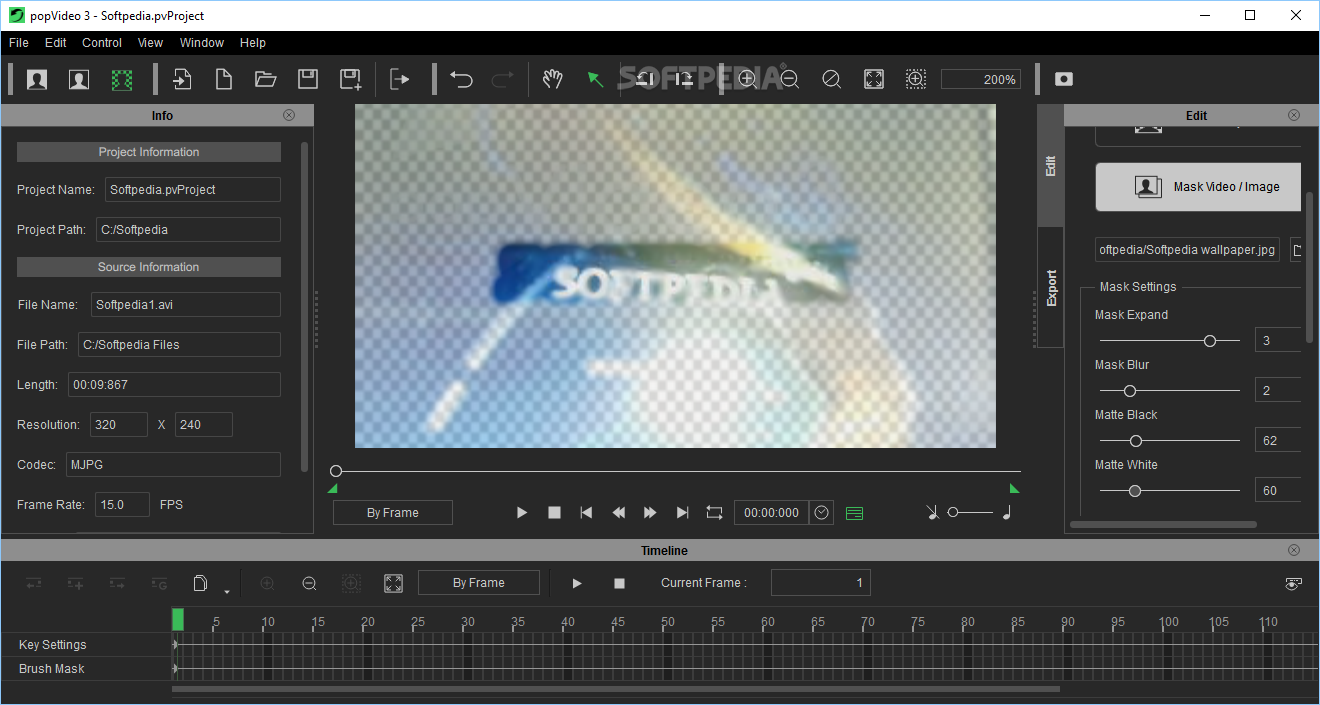
Task: Click the zoom-to-selection dotted box icon
Action: coord(915,79)
